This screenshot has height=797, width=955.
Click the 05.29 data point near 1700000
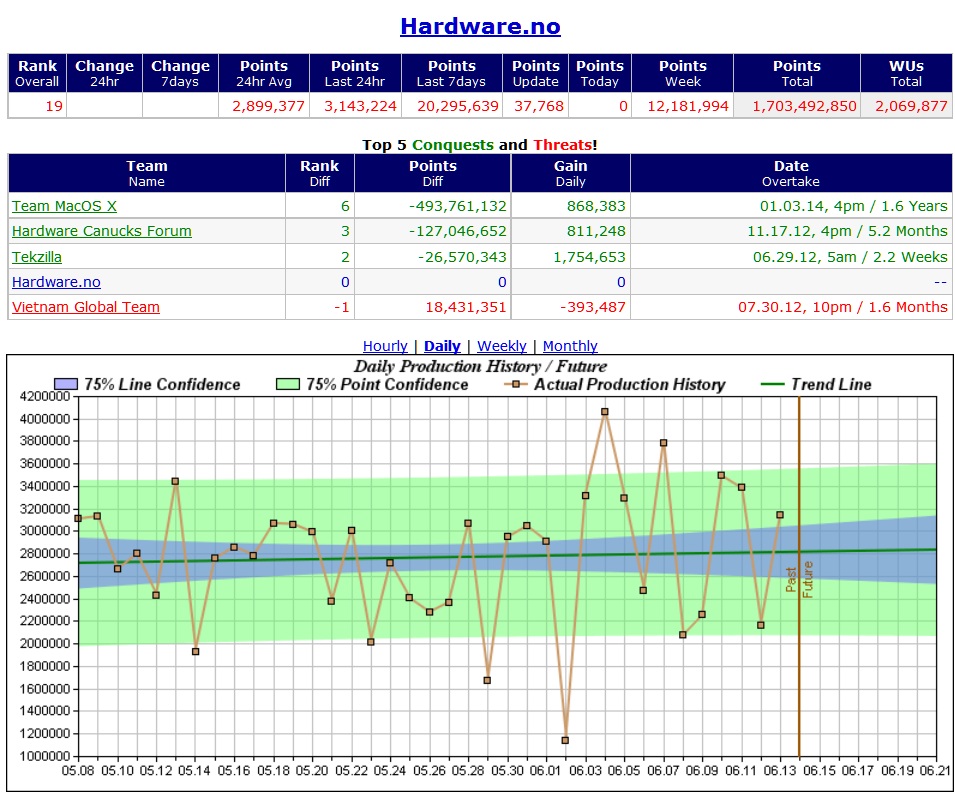tap(487, 680)
